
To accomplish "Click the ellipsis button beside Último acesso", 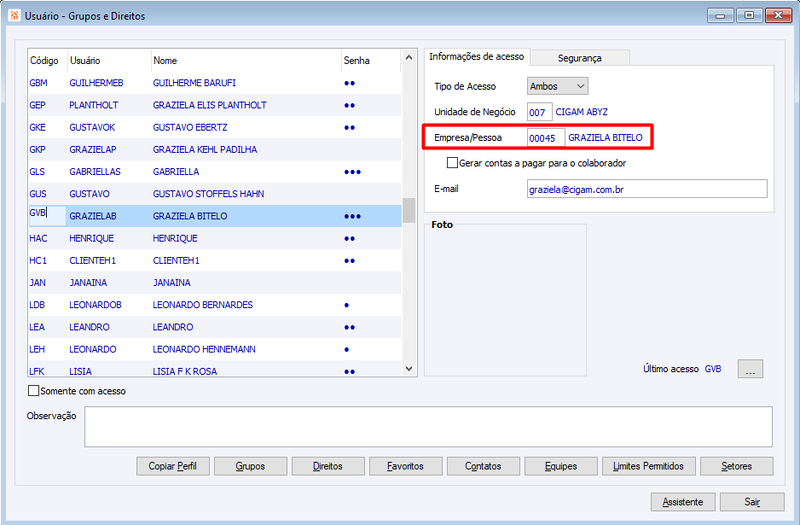I will click(x=750, y=369).
